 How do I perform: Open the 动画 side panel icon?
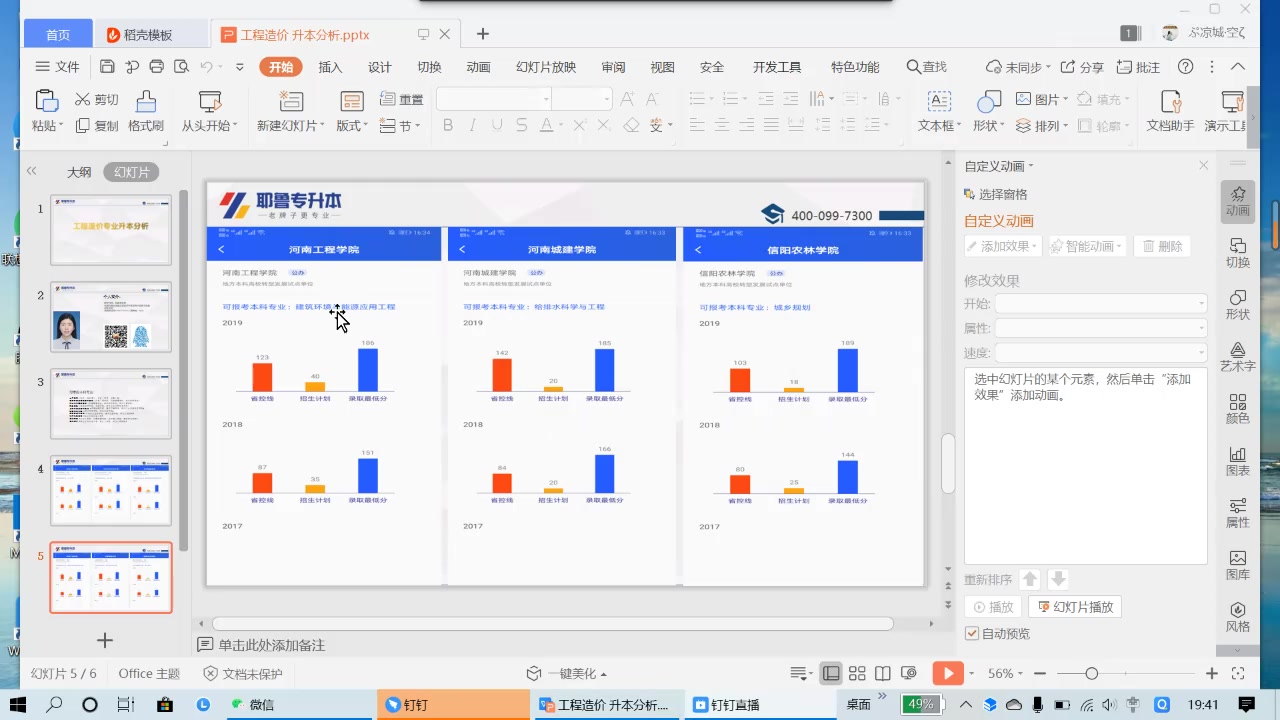tap(1238, 201)
